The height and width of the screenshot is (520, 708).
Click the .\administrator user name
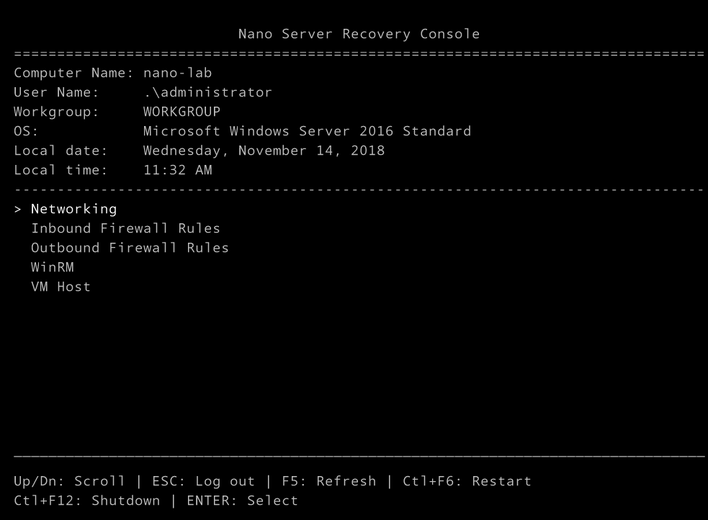pos(208,92)
